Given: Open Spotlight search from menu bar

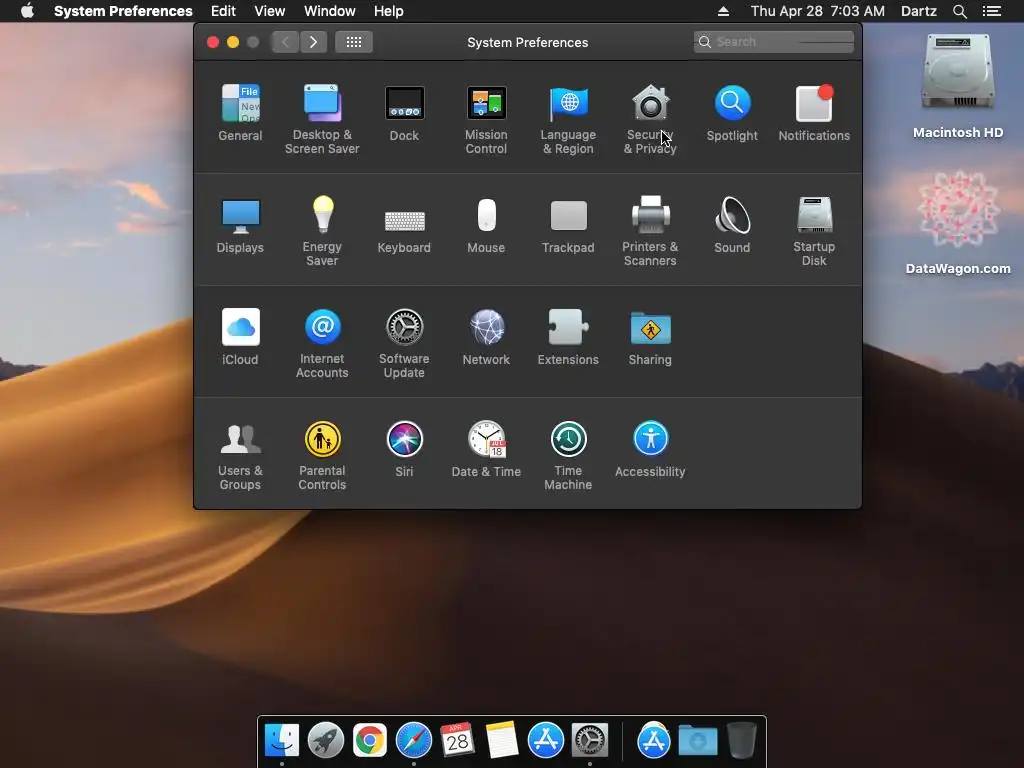Looking at the screenshot, I should coord(960,11).
